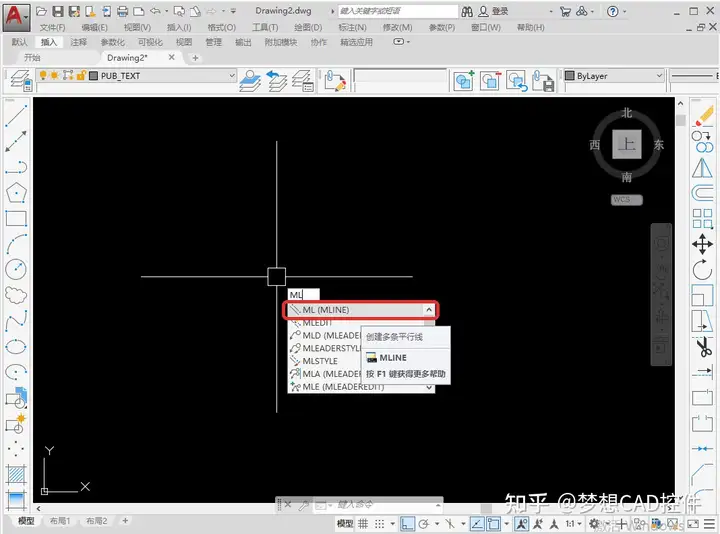The image size is (720, 534).
Task: Toggle Ortho mode in status bar
Action: 407,523
